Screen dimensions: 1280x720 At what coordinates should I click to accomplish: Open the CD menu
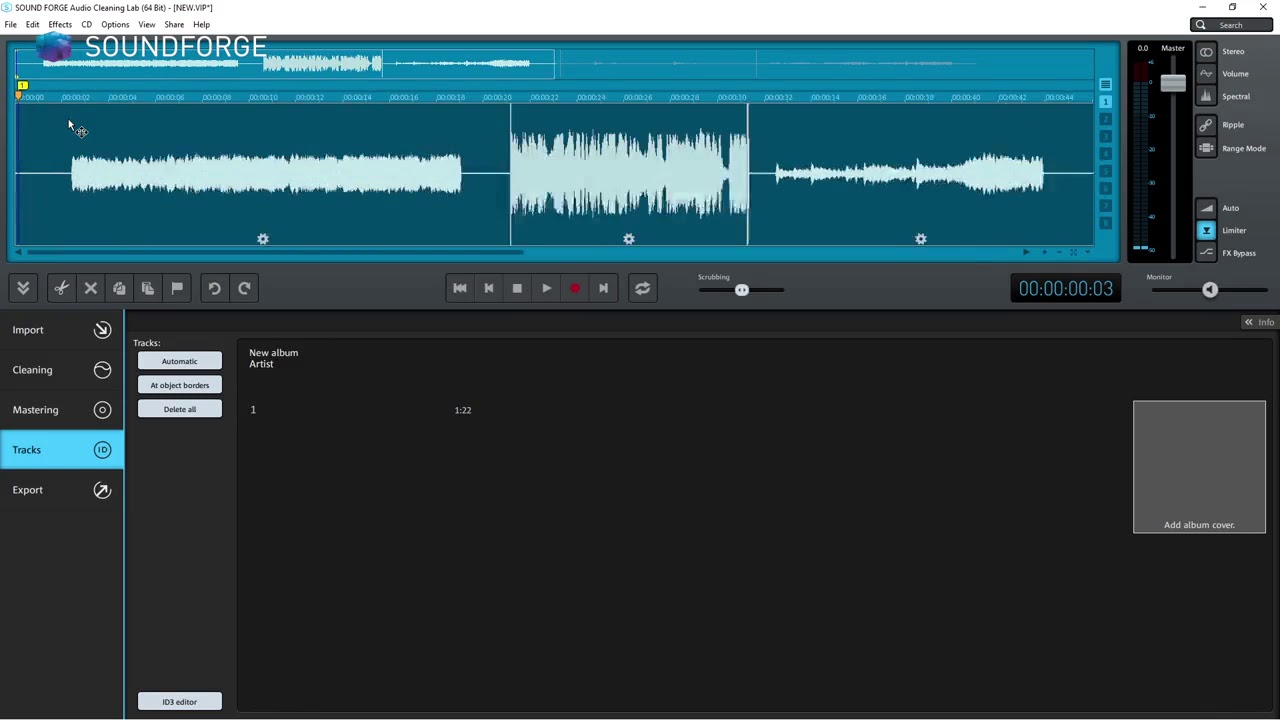click(x=86, y=24)
